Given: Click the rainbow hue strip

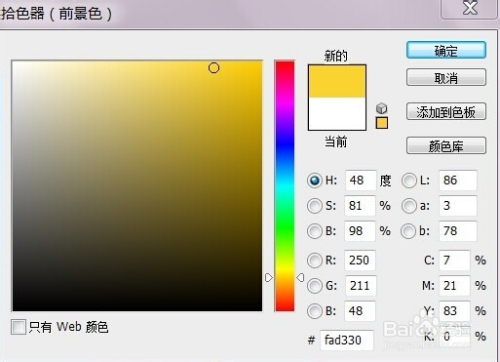Looking at the screenshot, I should pos(284,186).
